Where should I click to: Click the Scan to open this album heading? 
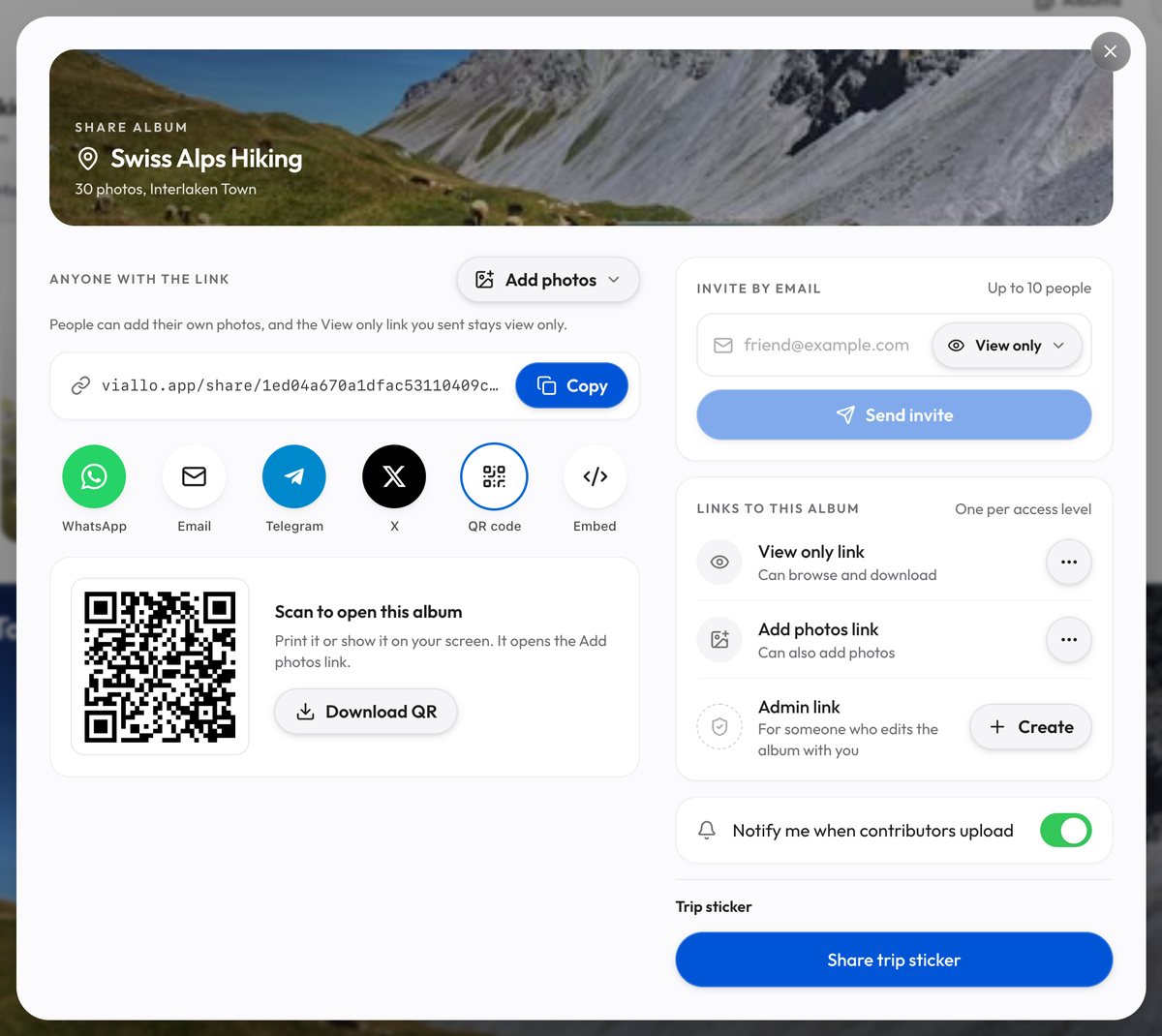pos(368,612)
